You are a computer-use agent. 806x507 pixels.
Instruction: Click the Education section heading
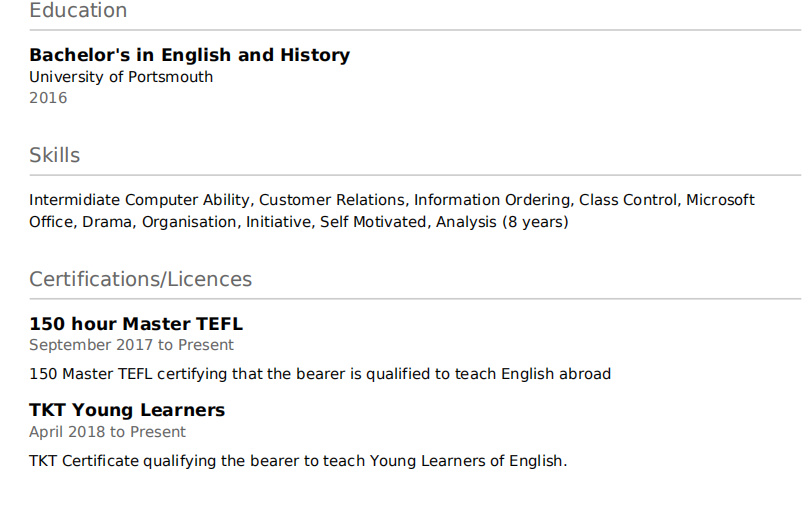78,11
